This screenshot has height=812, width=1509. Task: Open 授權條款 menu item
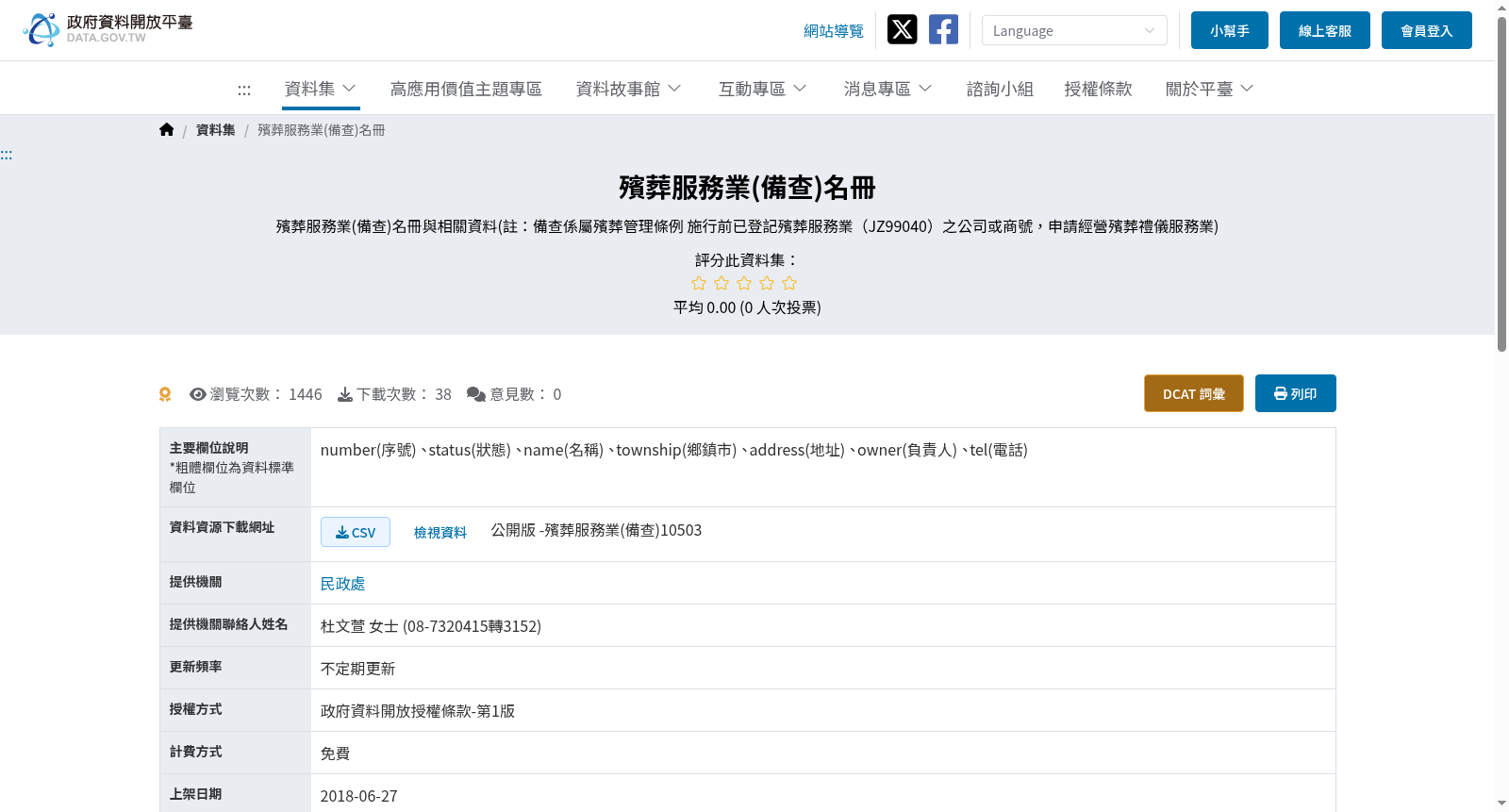tap(1098, 89)
